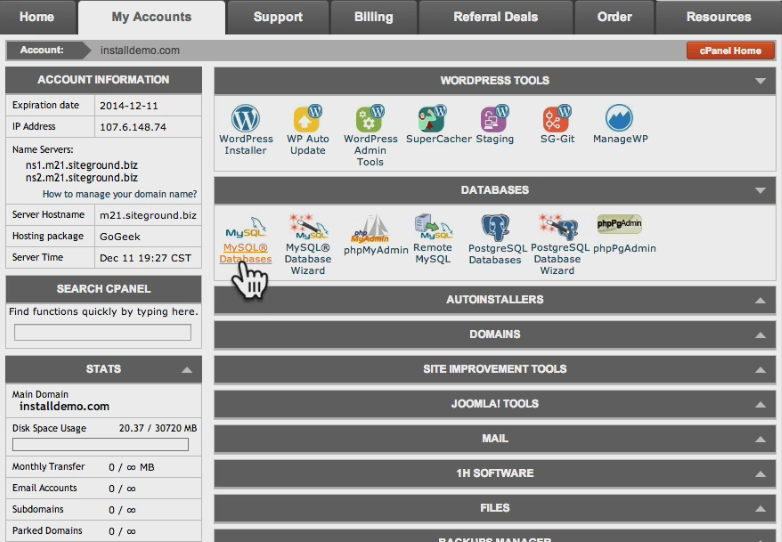Expand the Autoinstallers section

[x=495, y=300]
